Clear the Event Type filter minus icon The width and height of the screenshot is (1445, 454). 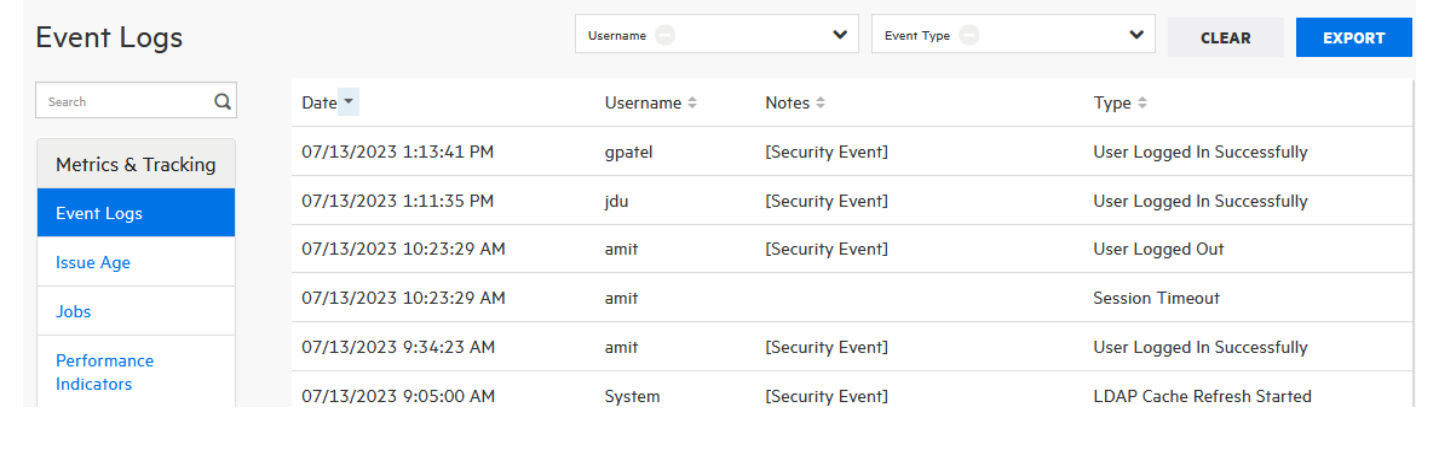[969, 35]
